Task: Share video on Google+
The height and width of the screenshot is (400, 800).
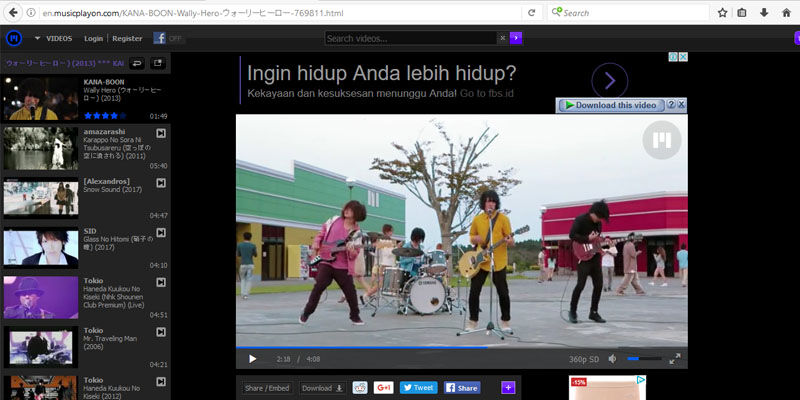Action: (383, 388)
